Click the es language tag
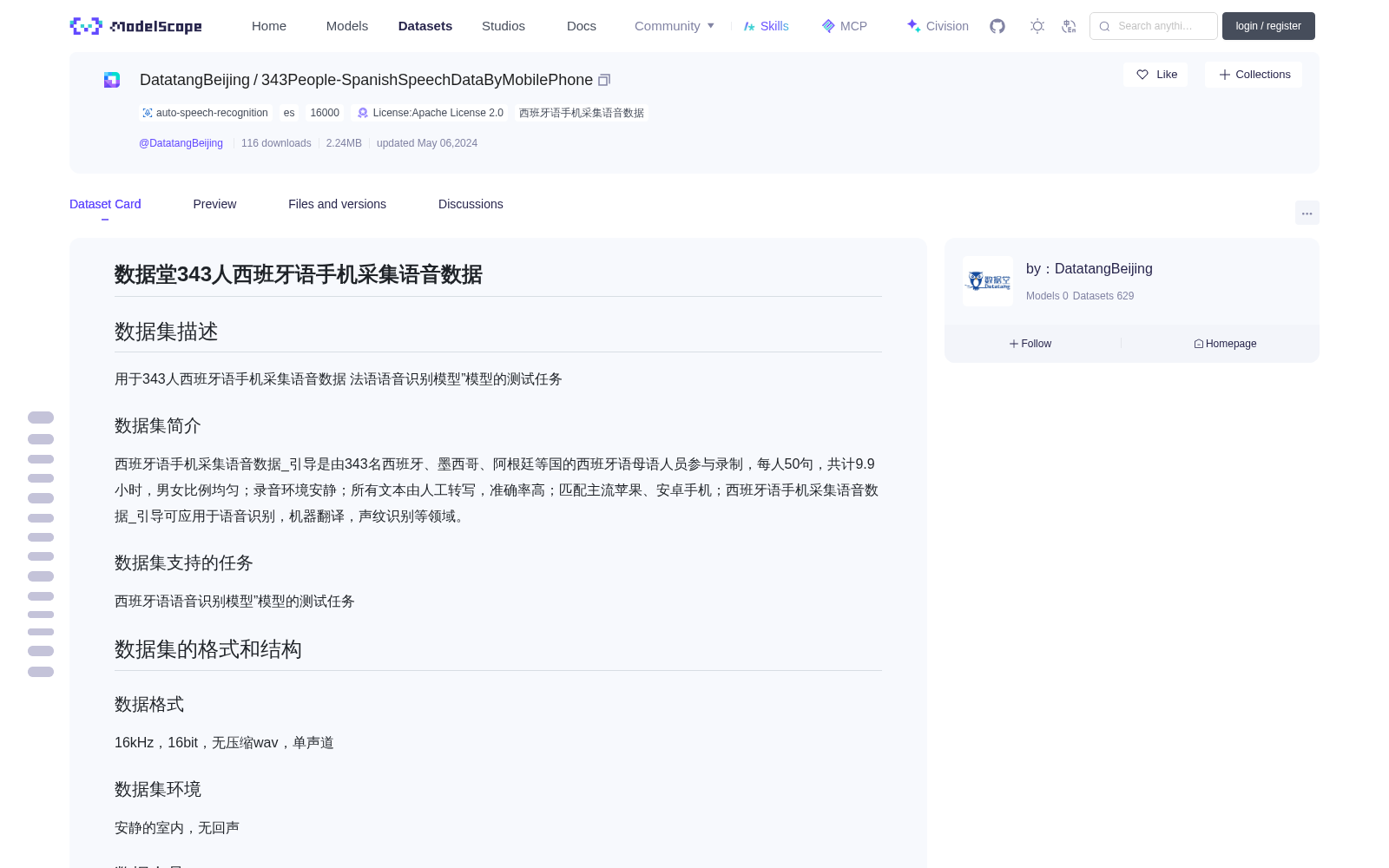The width and height of the screenshot is (1389, 868). point(289,113)
